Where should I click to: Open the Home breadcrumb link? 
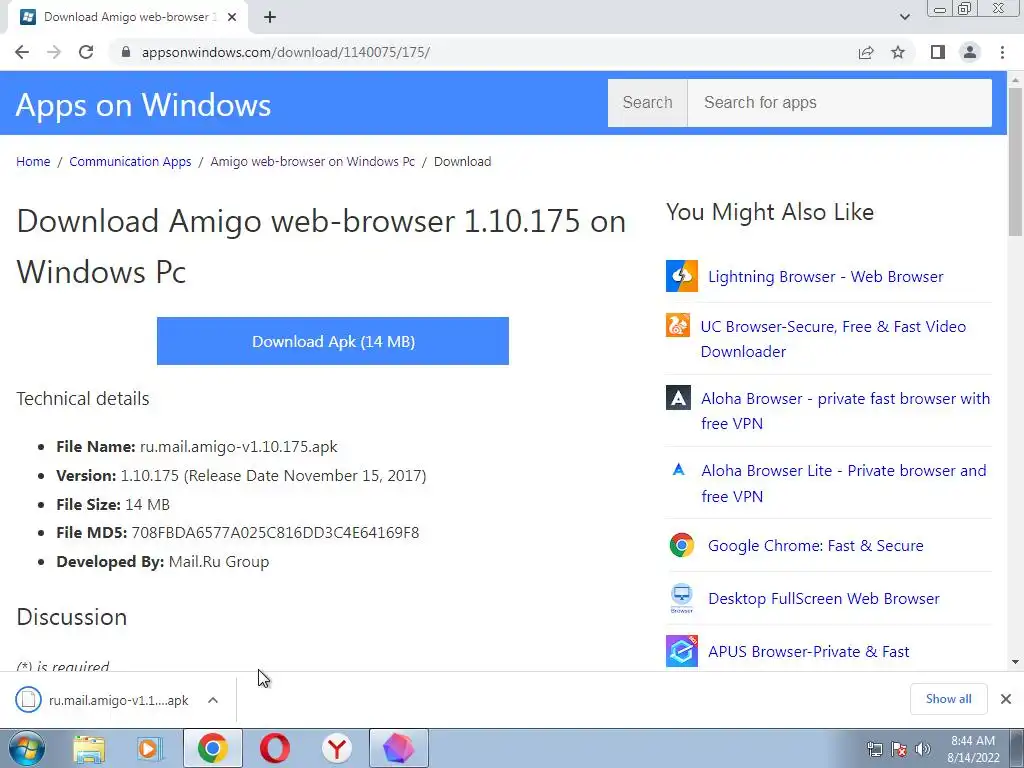click(33, 161)
